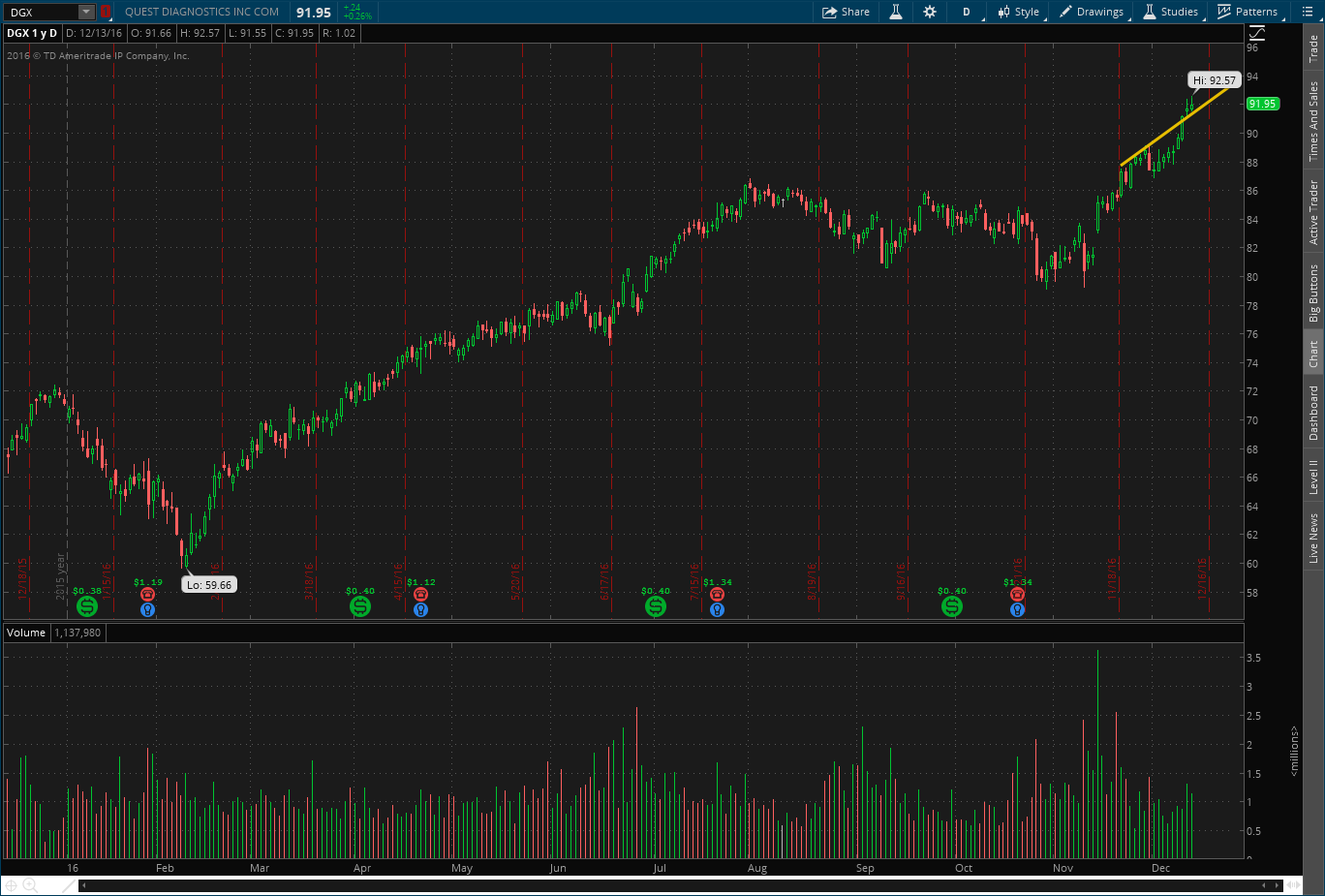Click the lightbulb icon under the July earnings
The image size is (1325, 896).
point(717,610)
